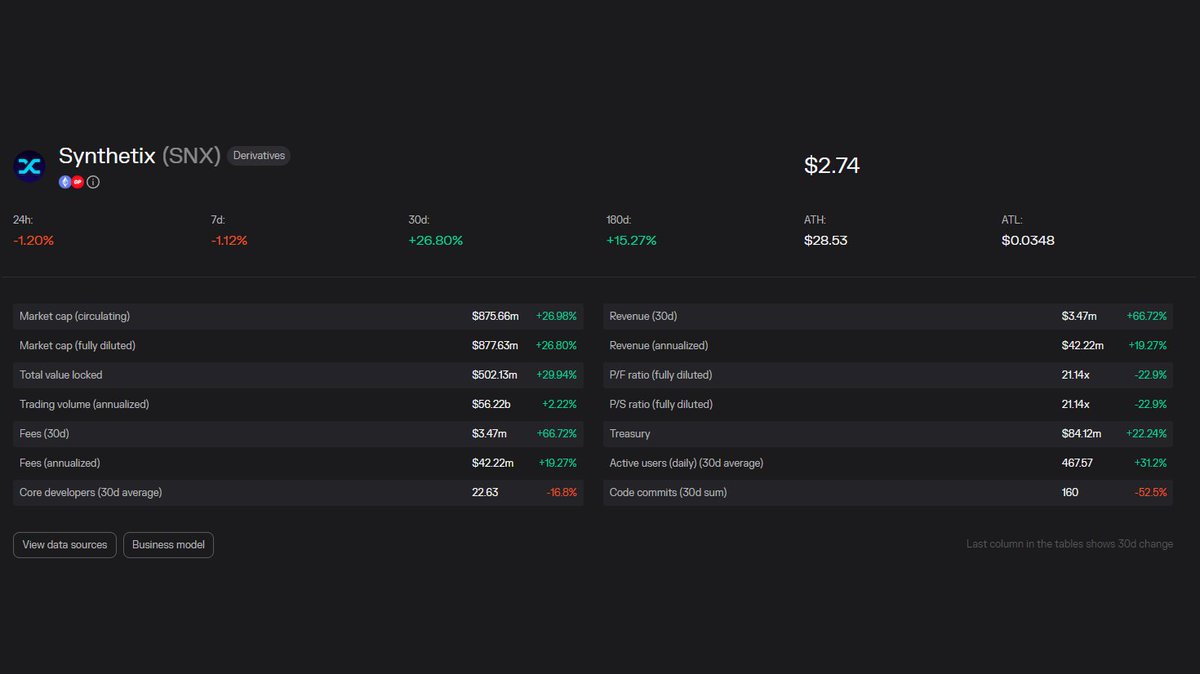Select the Code commits (30d sum) label
1200x674 pixels.
click(668, 492)
